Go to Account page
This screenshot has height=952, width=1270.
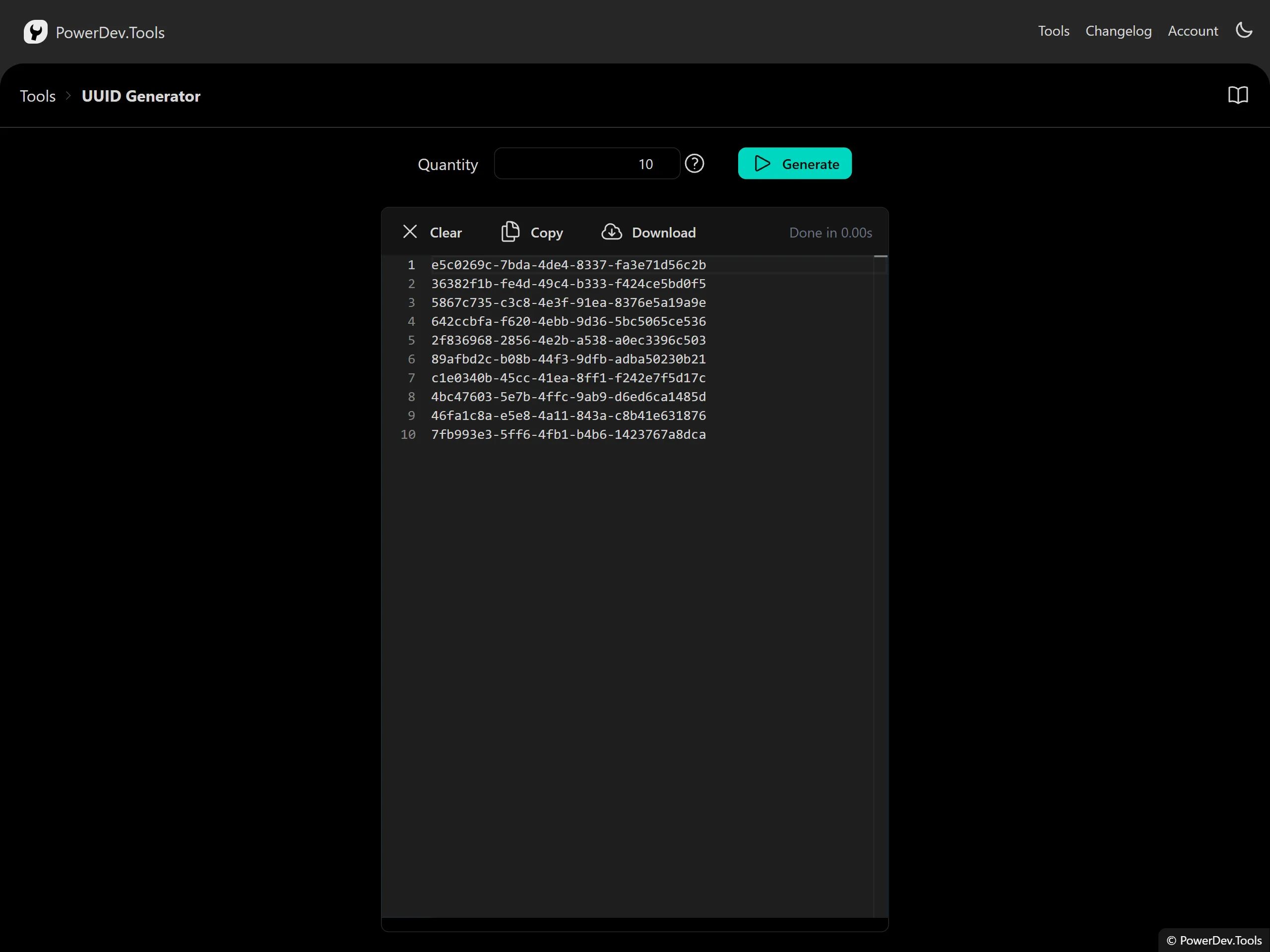click(1193, 31)
